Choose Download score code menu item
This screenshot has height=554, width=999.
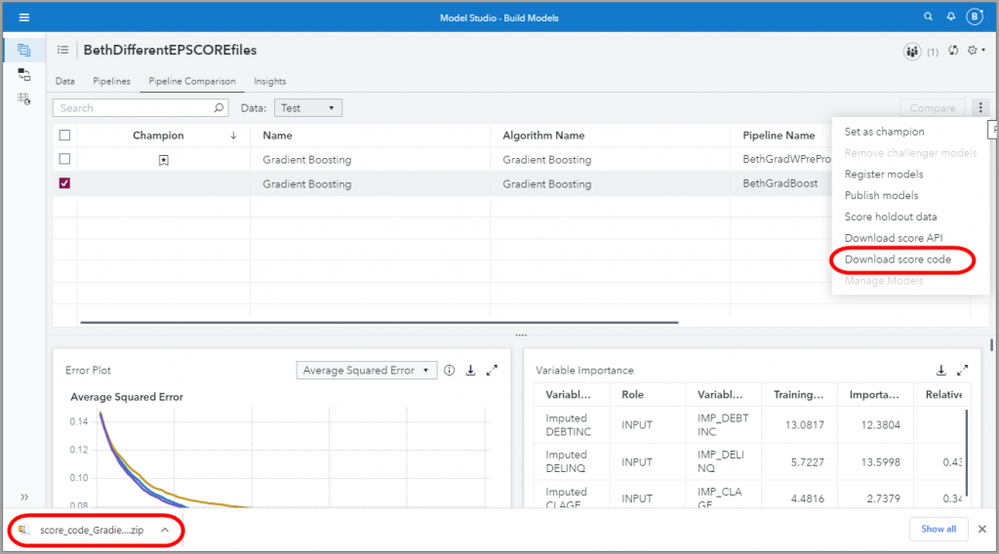tap(898, 259)
